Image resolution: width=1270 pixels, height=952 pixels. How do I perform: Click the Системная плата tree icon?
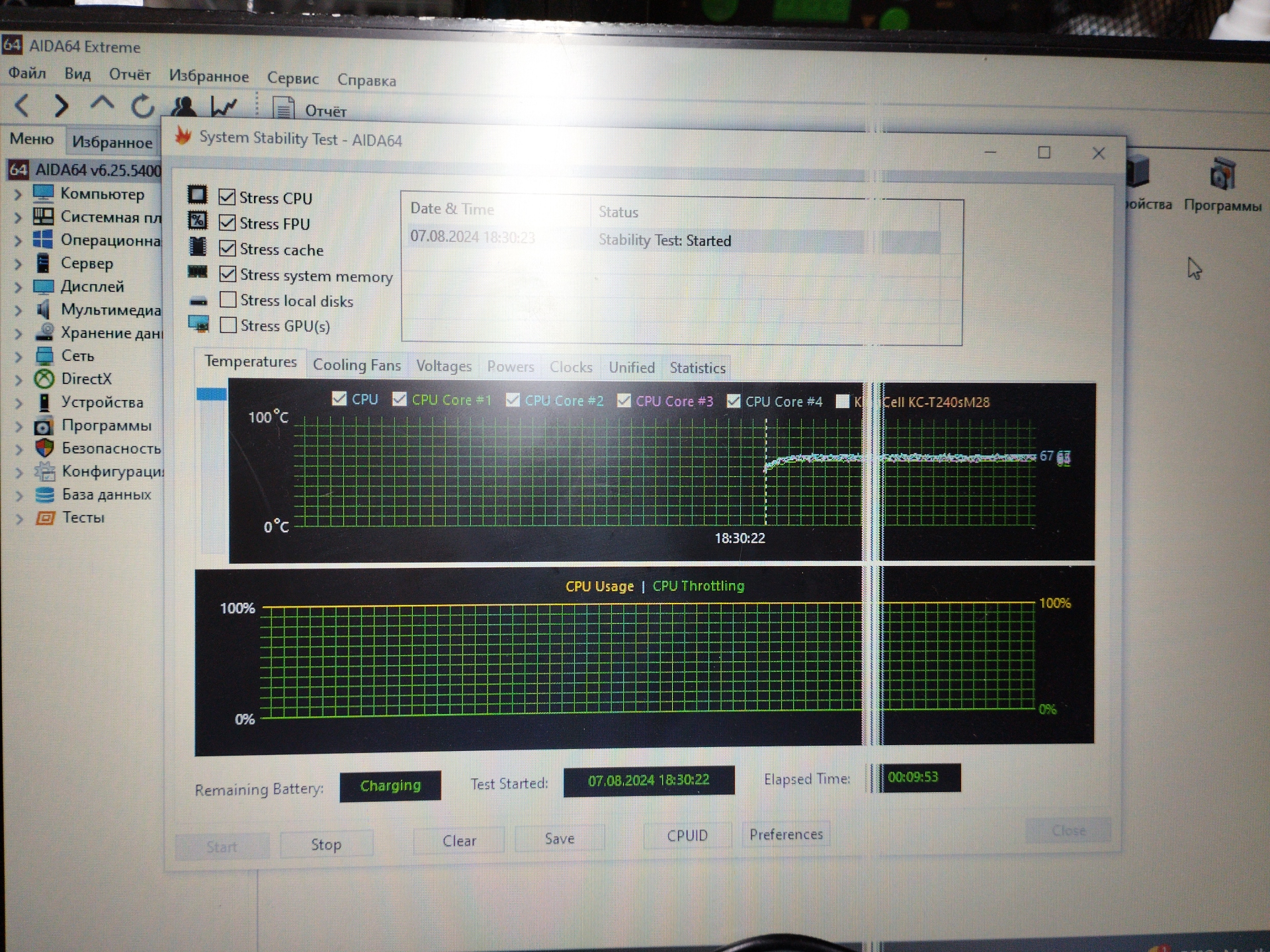[44, 216]
